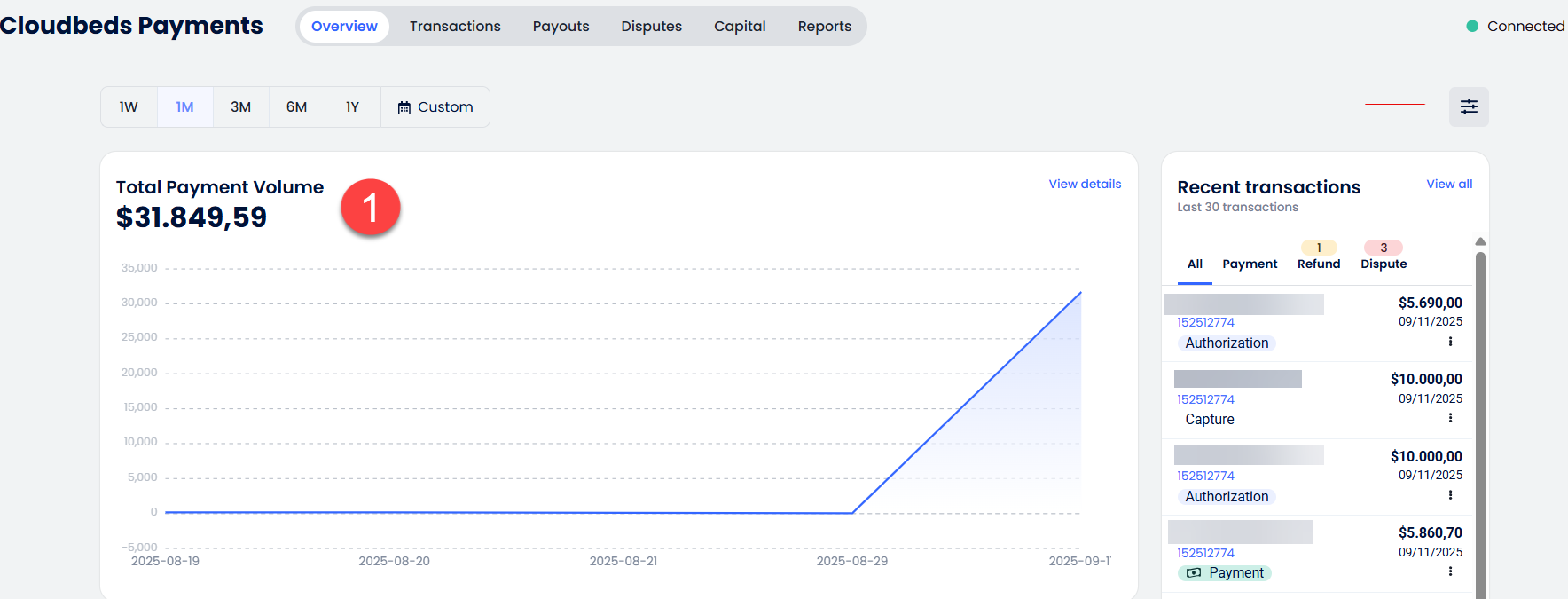1568x599 pixels.
Task: Open three-dot menu for $10.000,00 Capture transaction
Action: 1450,418
